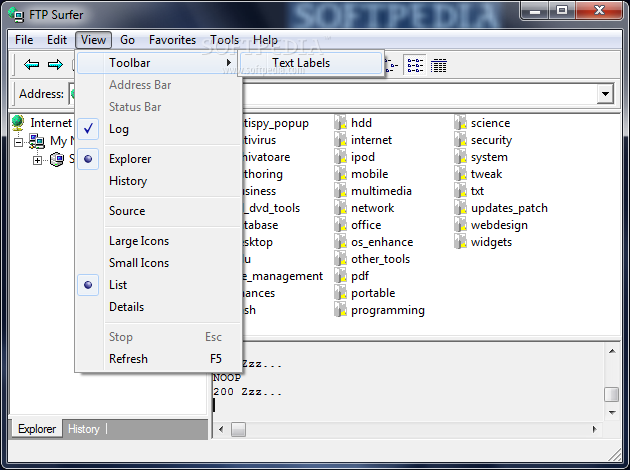Switch to List view toolbar icon
The image size is (630, 470).
coord(415,65)
